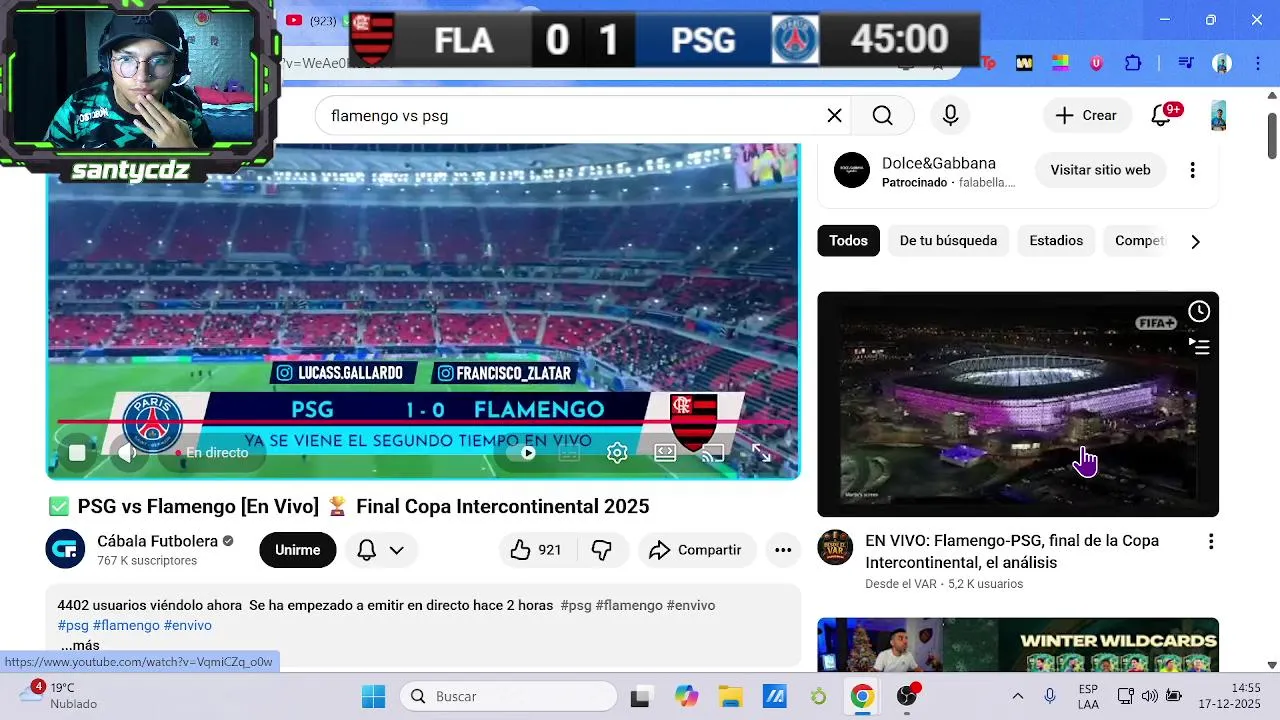Stop the live stream playback

(77, 453)
